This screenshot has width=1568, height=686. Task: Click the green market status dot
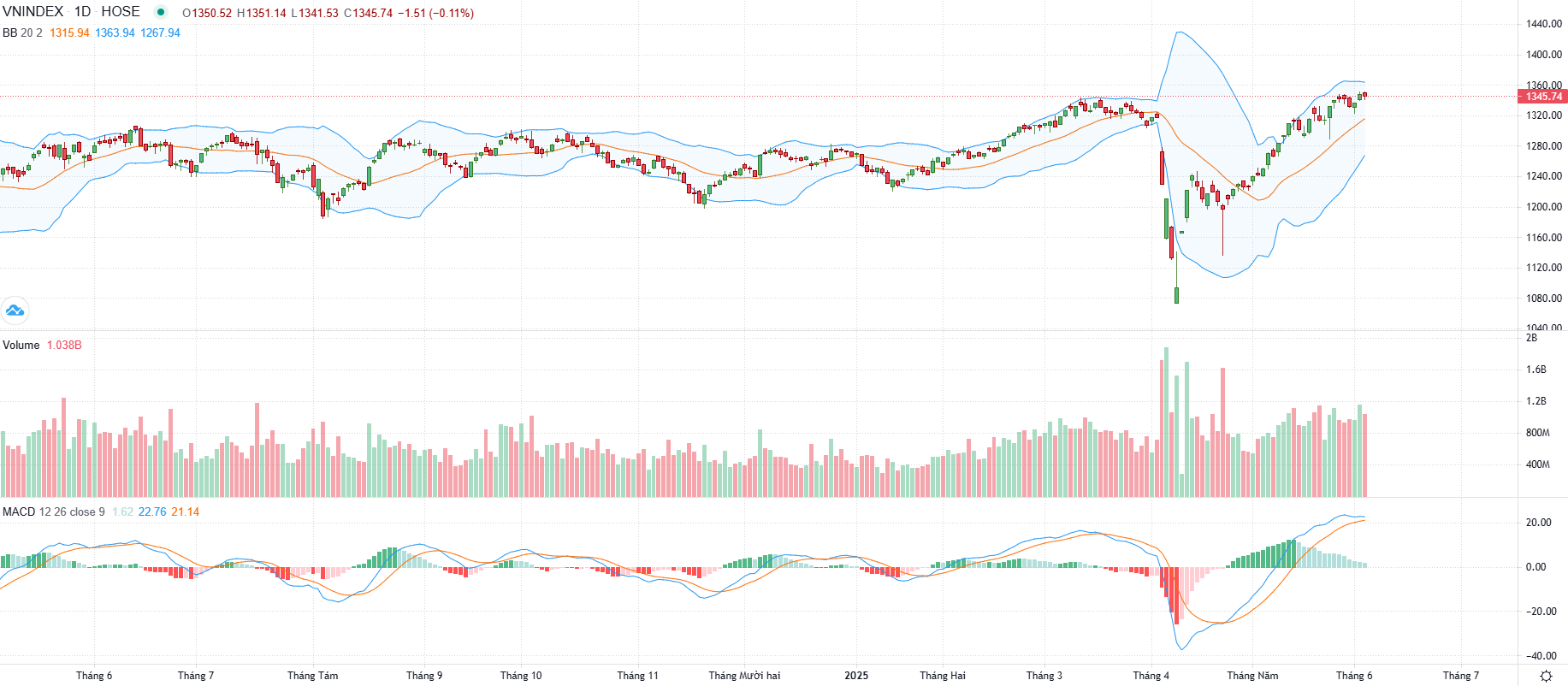161,12
